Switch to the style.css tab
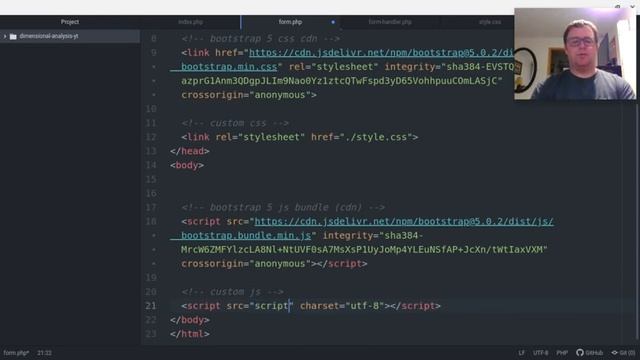Screen dimensions: 640x360 click(x=490, y=22)
